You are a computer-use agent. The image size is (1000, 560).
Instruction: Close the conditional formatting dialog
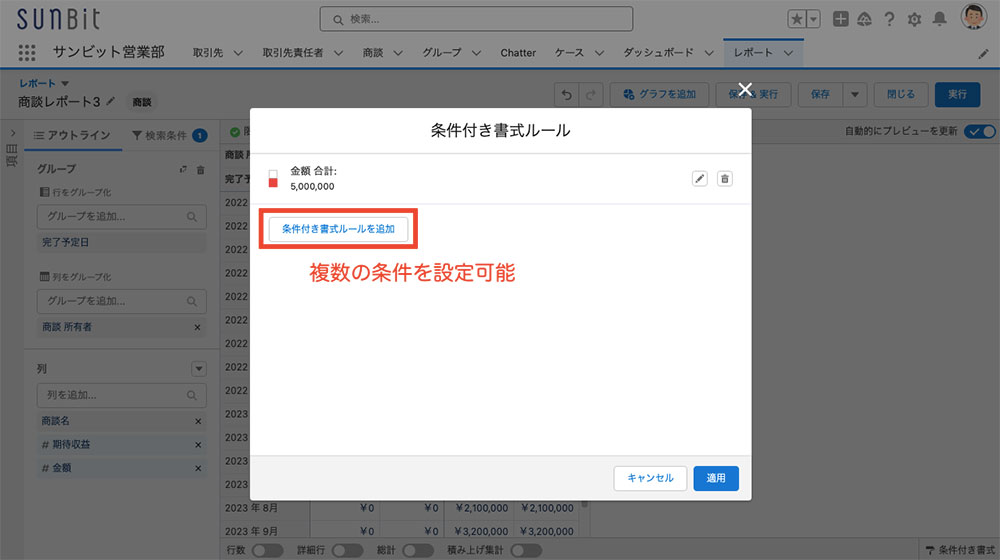(x=745, y=89)
